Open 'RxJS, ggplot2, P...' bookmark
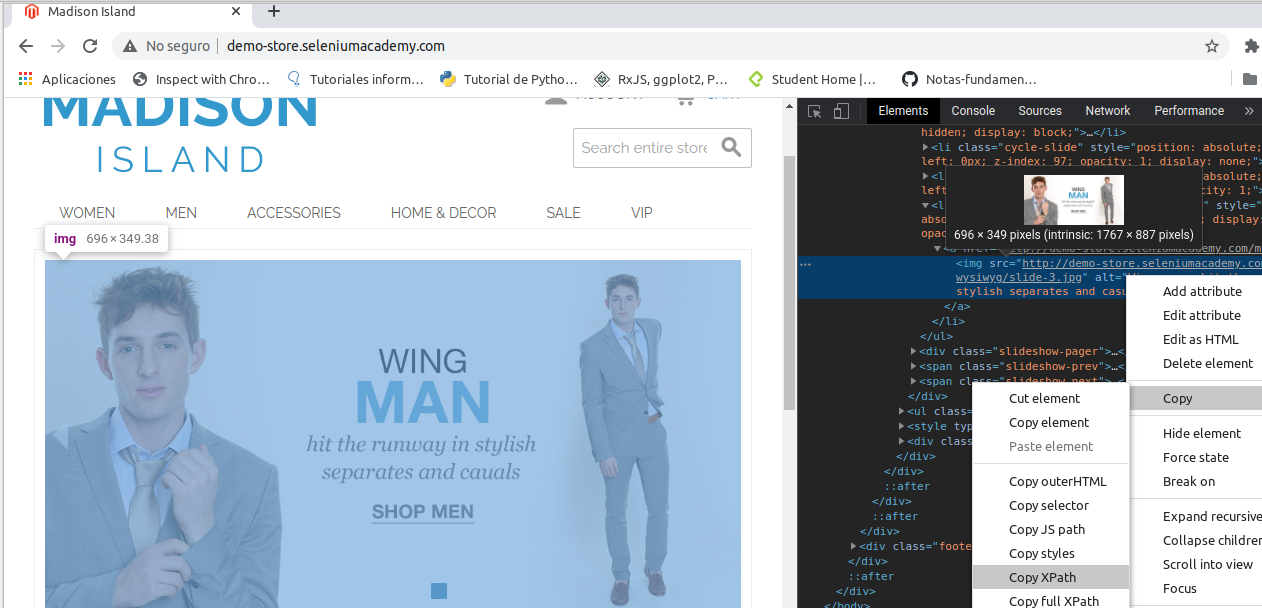Image resolution: width=1262 pixels, height=608 pixels. click(661, 79)
